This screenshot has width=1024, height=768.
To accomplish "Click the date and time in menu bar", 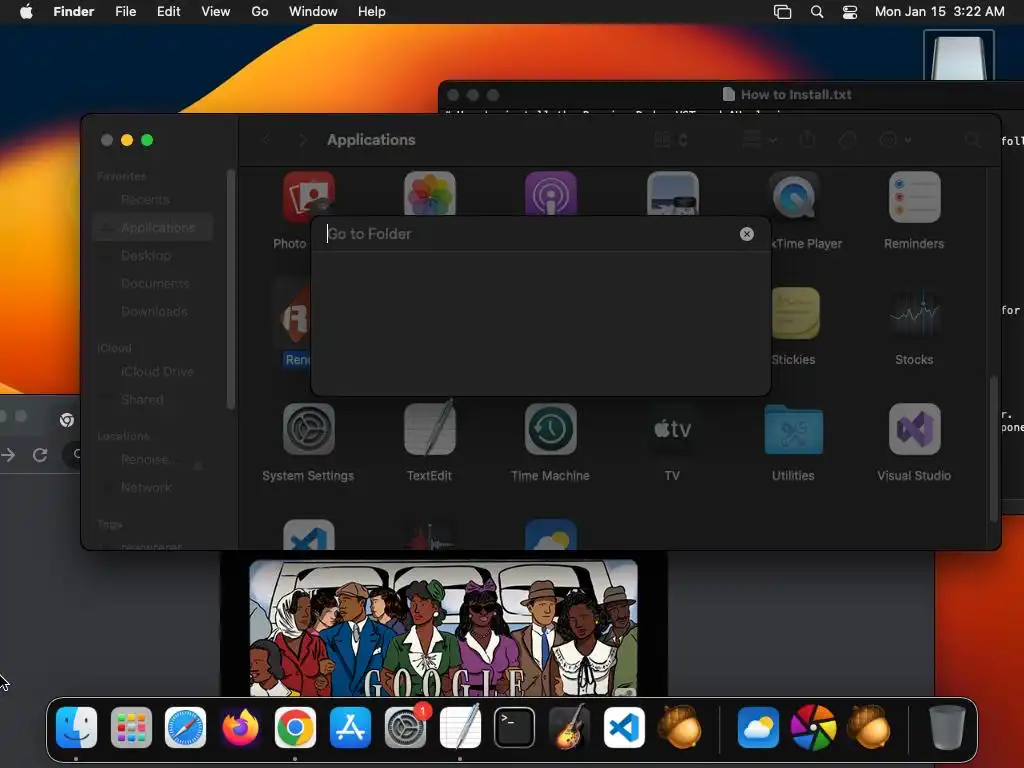I will 940,12.
